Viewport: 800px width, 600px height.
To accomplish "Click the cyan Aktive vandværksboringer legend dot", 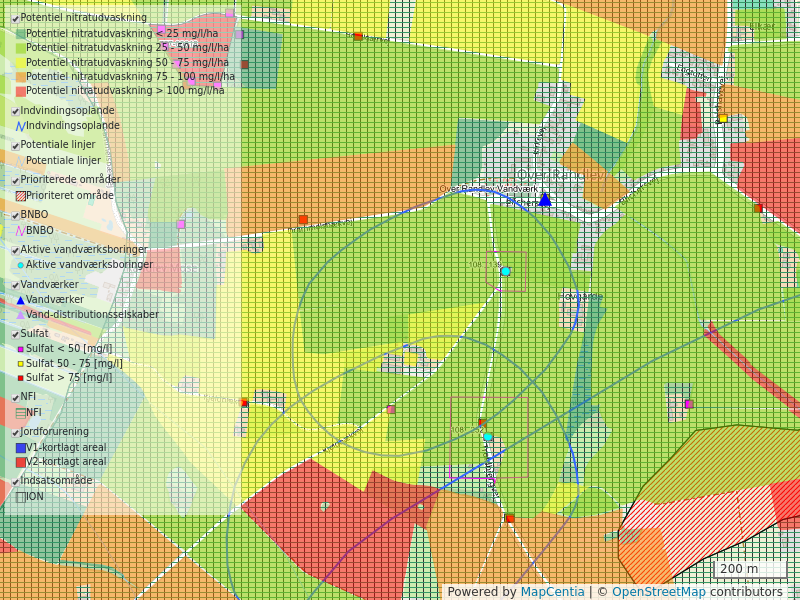I will coord(20,265).
